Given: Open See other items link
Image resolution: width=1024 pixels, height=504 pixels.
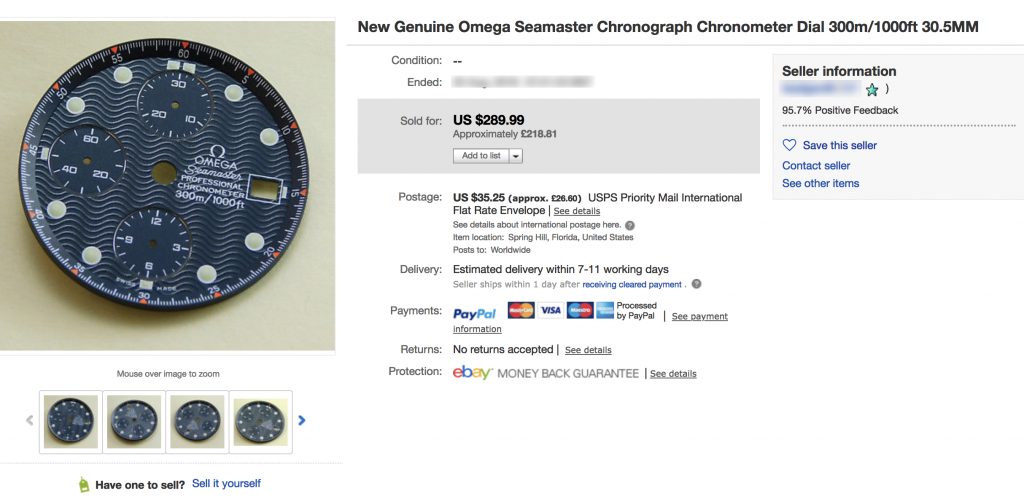Looking at the screenshot, I should tap(821, 183).
